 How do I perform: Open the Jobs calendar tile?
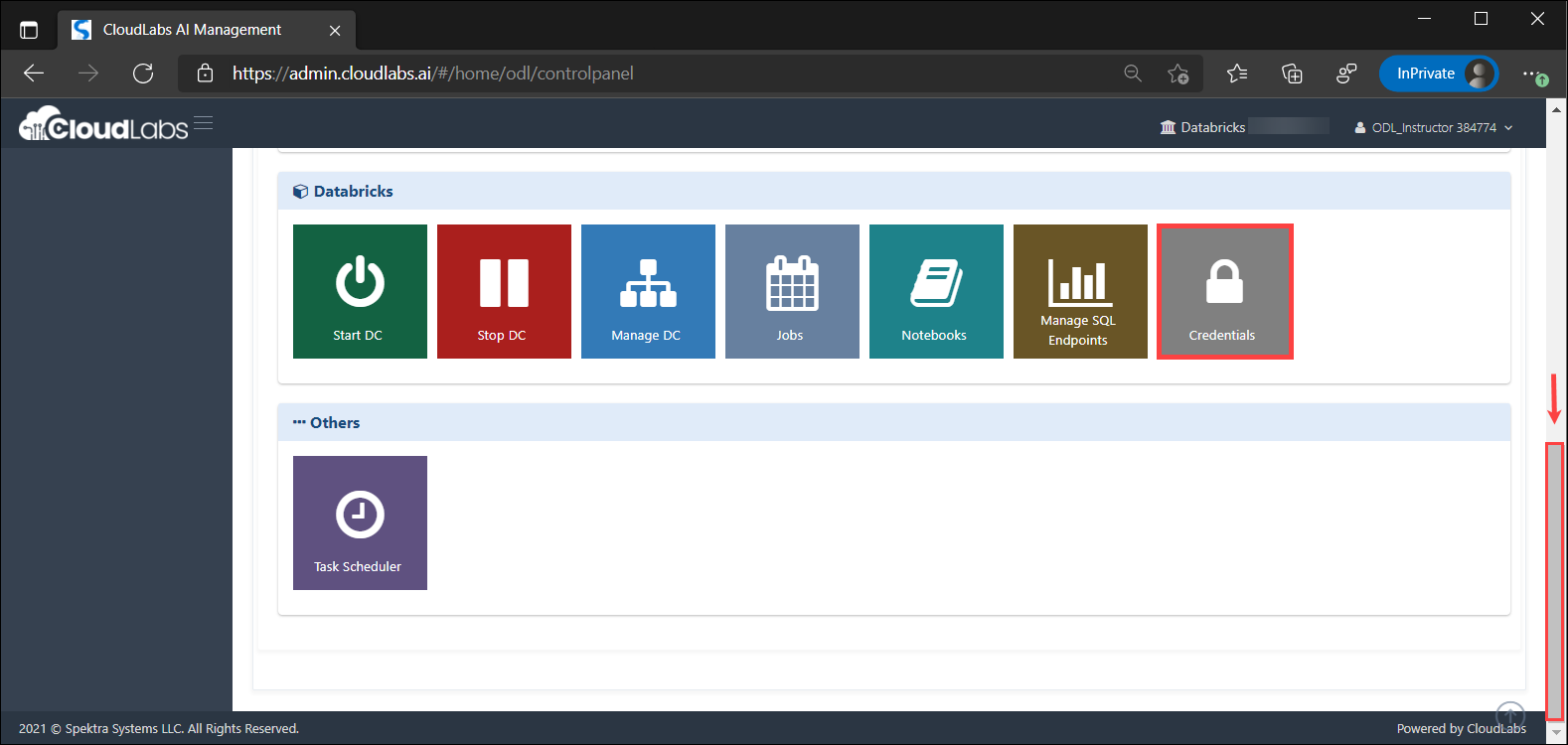(792, 291)
